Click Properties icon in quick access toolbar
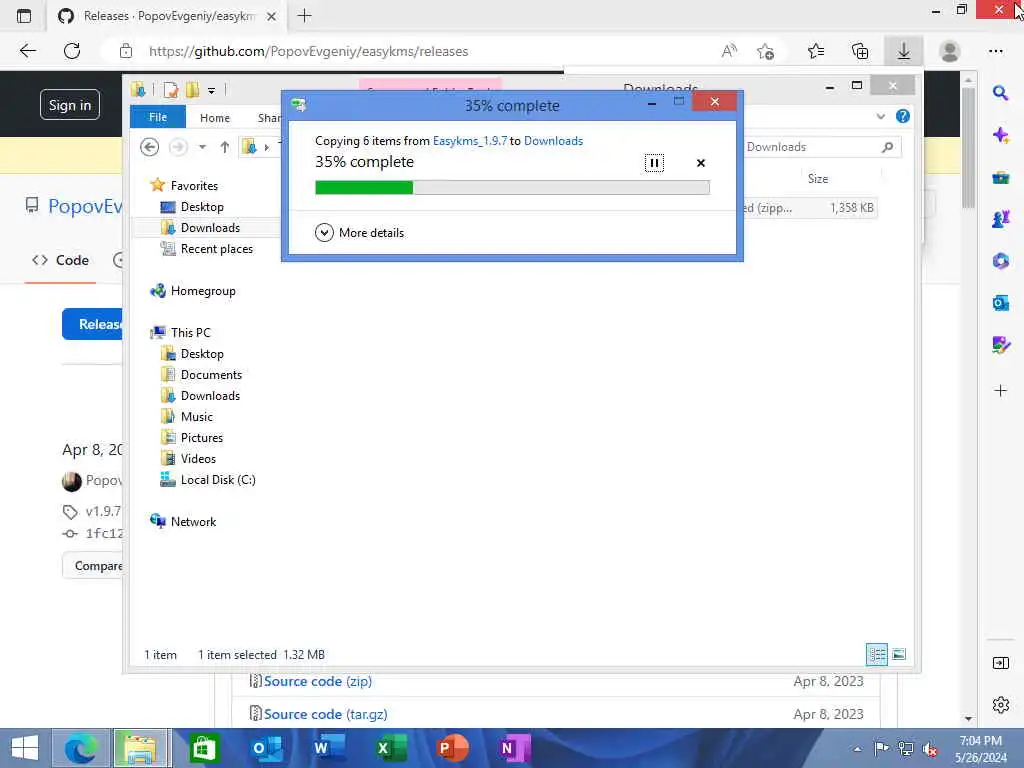Image resolution: width=1024 pixels, height=768 pixels. pyautogui.click(x=170, y=90)
